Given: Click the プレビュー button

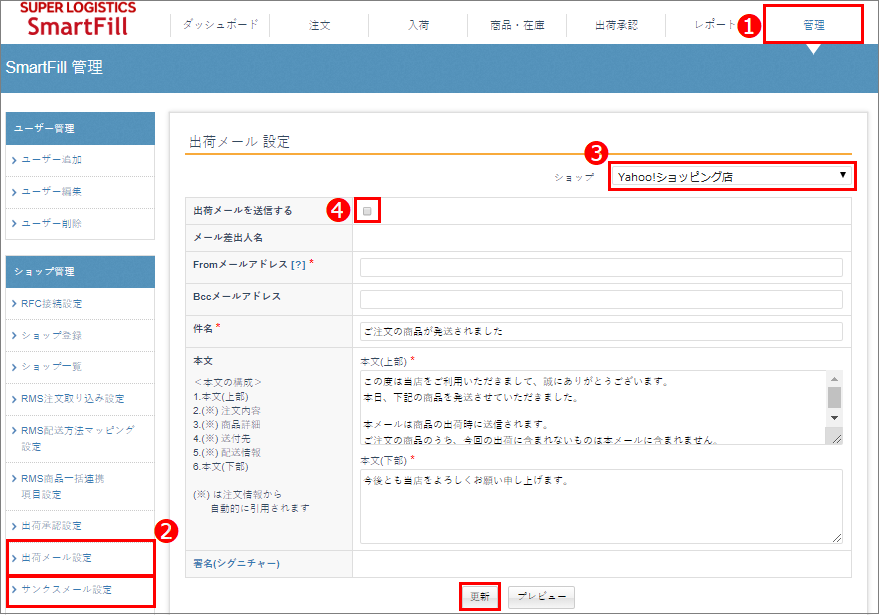Looking at the screenshot, I should coord(541,597).
